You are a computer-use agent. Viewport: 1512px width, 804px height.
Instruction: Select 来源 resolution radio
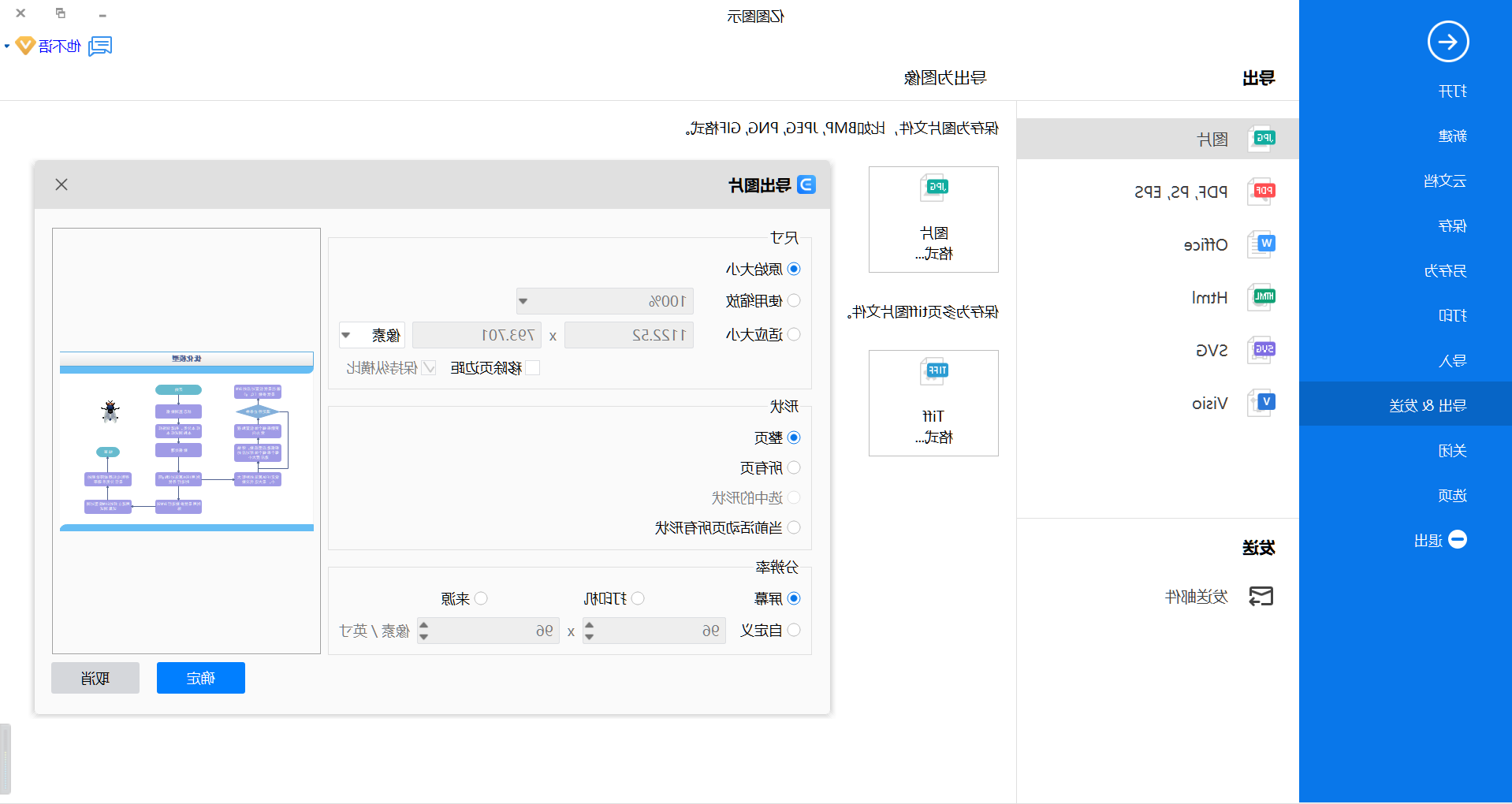[x=481, y=598]
